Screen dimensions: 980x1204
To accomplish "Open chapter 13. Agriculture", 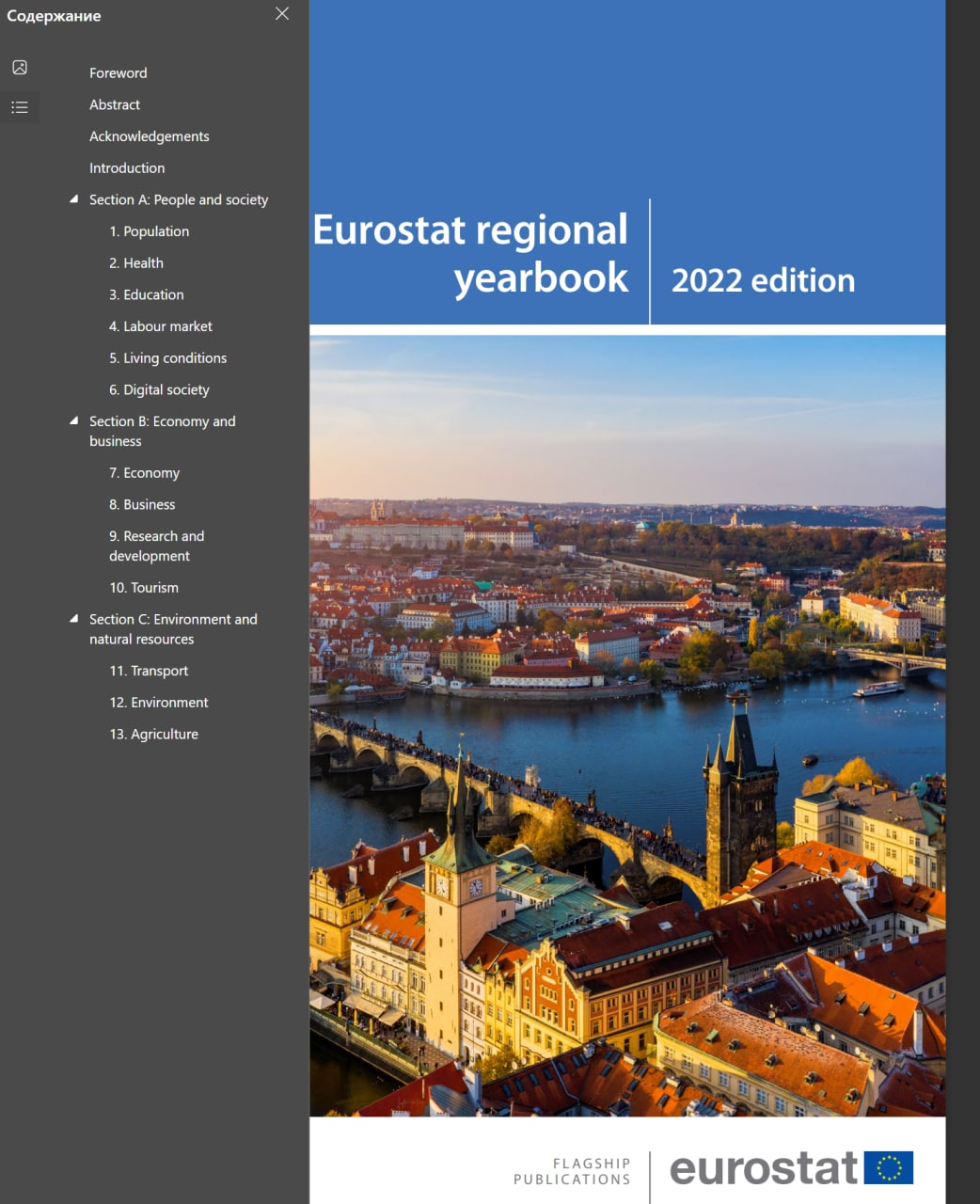I will 154,734.
